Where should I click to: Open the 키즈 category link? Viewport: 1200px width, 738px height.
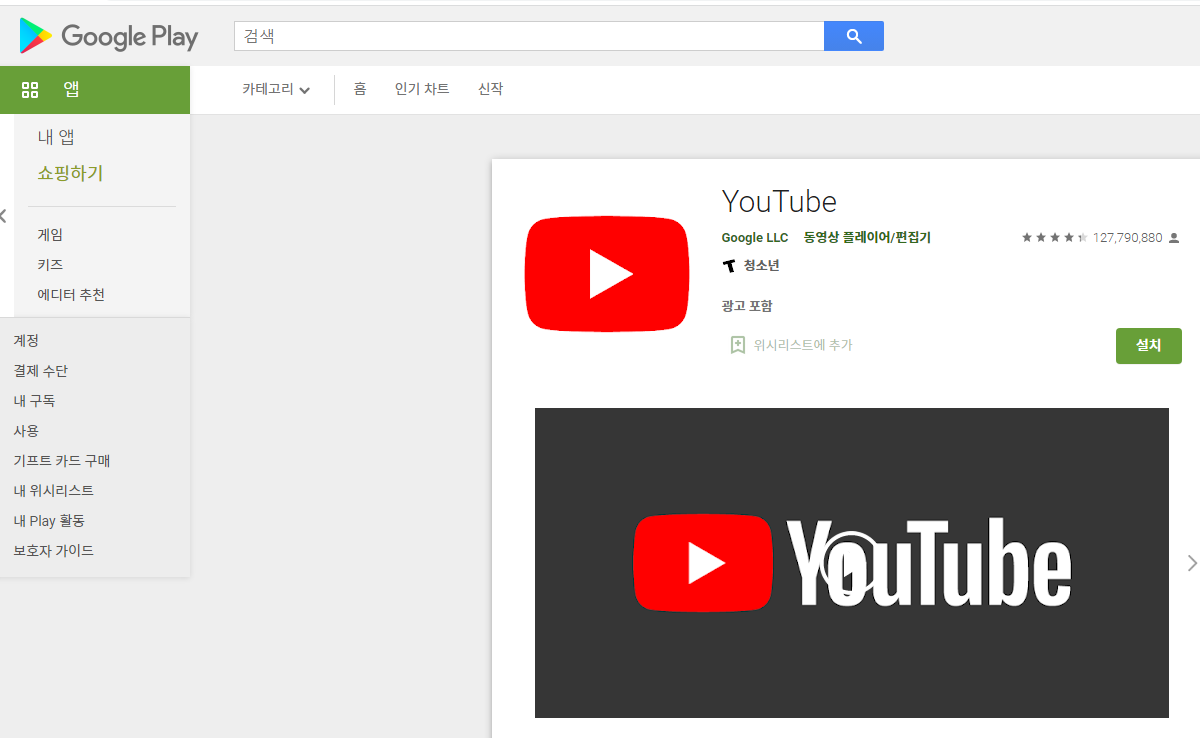click(50, 265)
